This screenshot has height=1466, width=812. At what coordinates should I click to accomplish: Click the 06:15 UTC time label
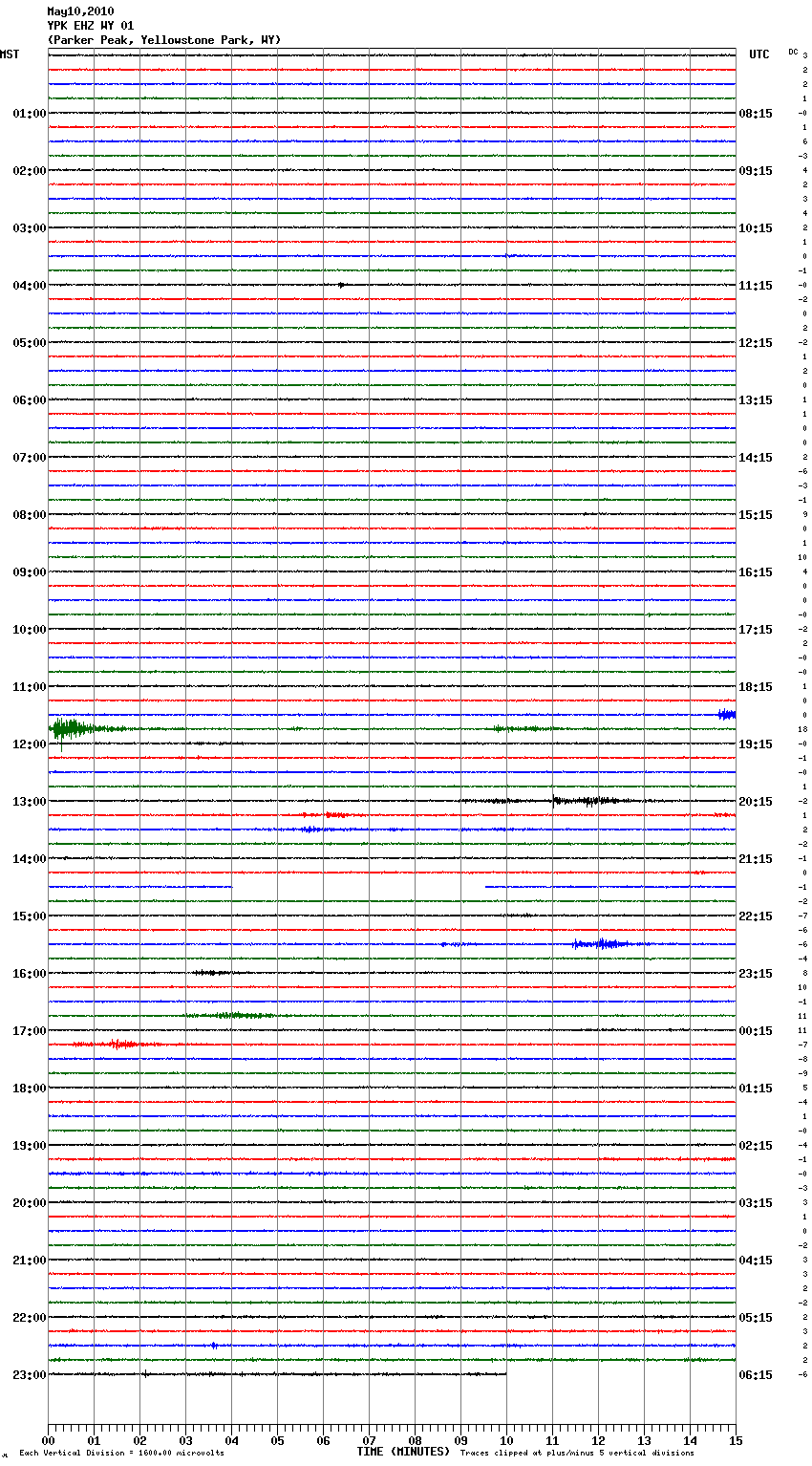click(756, 1375)
